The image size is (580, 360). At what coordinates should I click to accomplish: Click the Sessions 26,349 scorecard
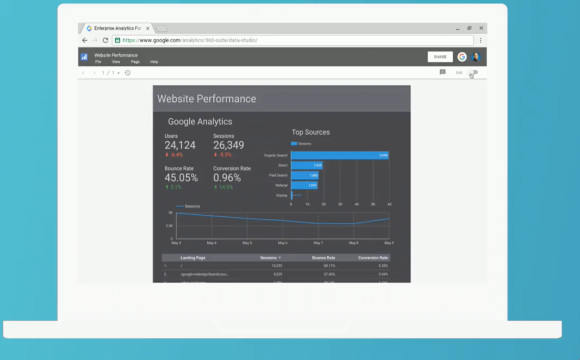coord(229,145)
